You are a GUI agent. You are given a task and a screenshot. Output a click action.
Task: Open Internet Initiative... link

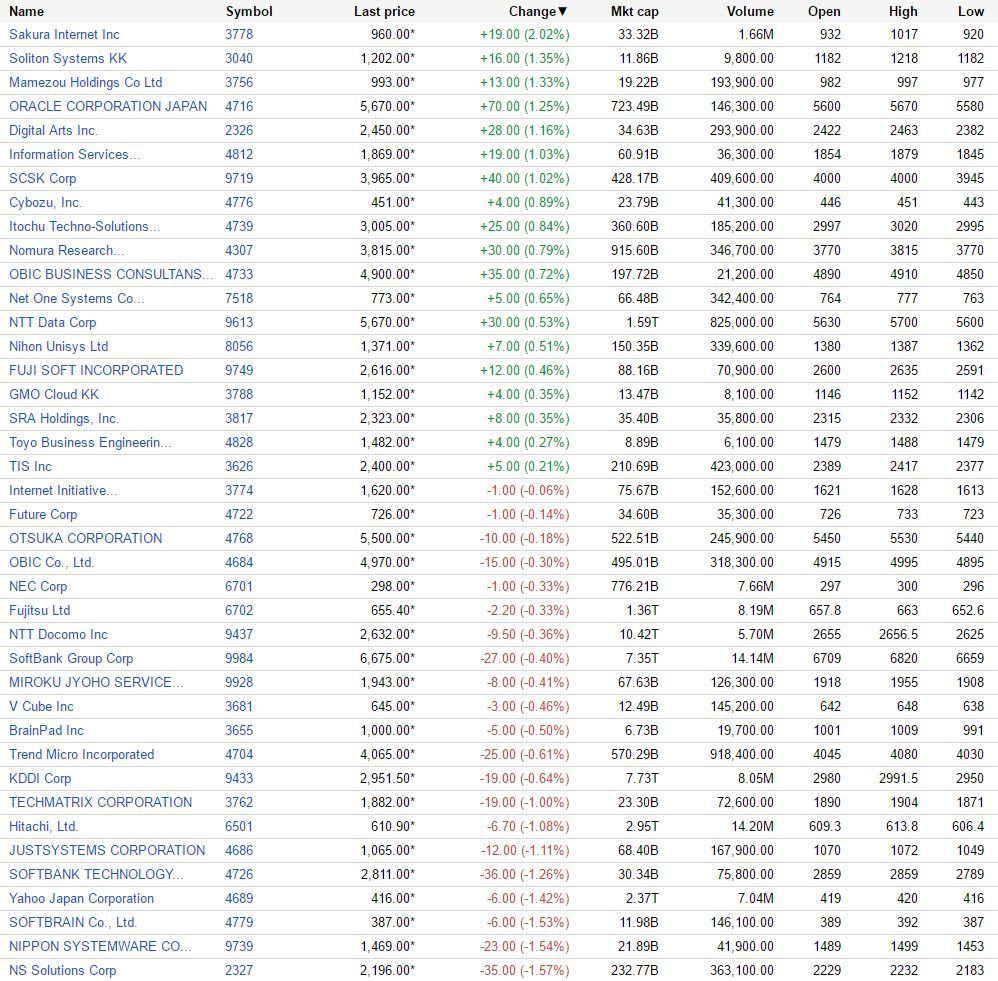(63, 490)
